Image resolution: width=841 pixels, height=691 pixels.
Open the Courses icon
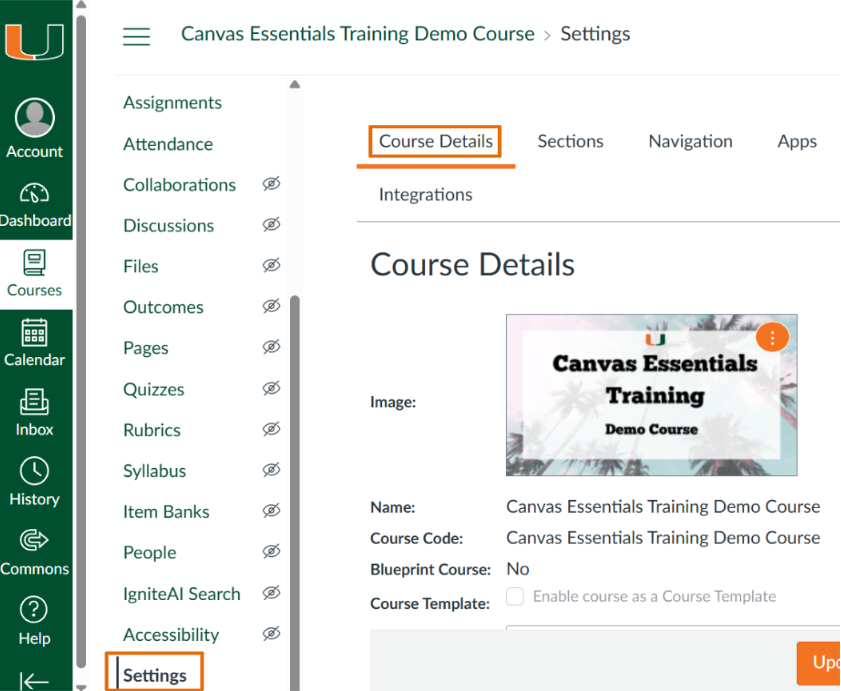[34, 262]
